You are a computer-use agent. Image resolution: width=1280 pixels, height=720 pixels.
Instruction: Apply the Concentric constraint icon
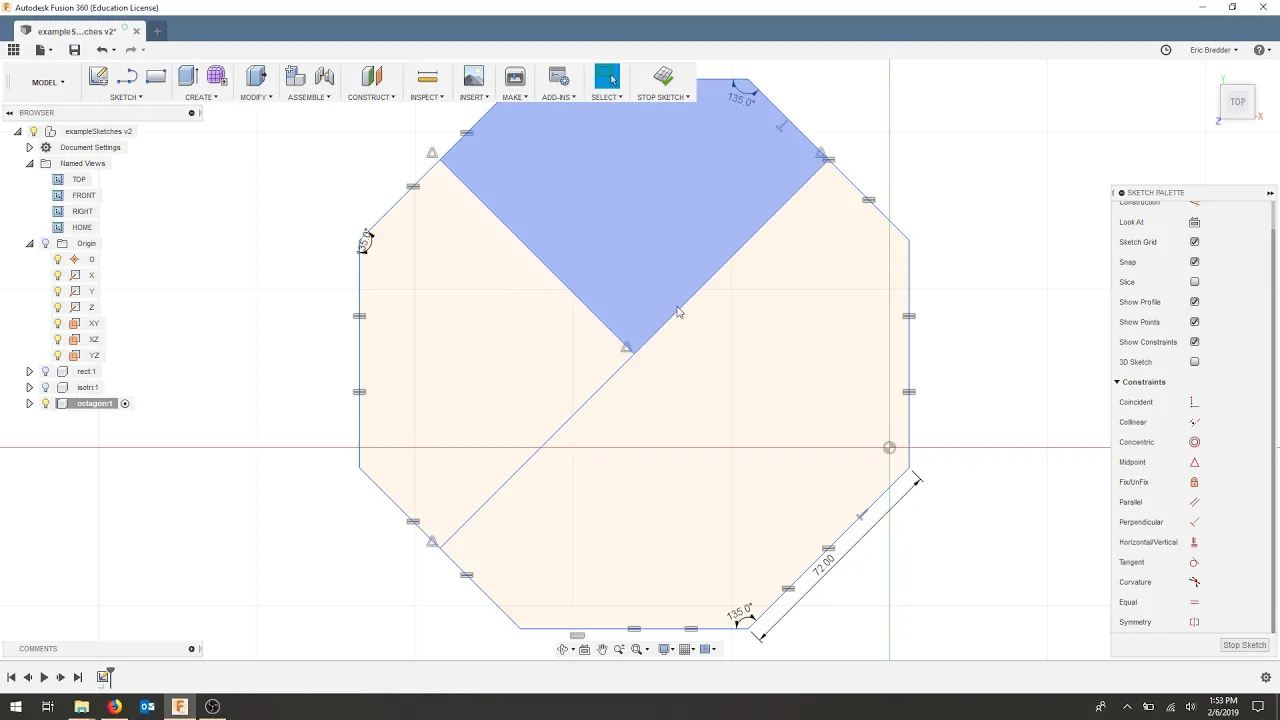click(1194, 442)
